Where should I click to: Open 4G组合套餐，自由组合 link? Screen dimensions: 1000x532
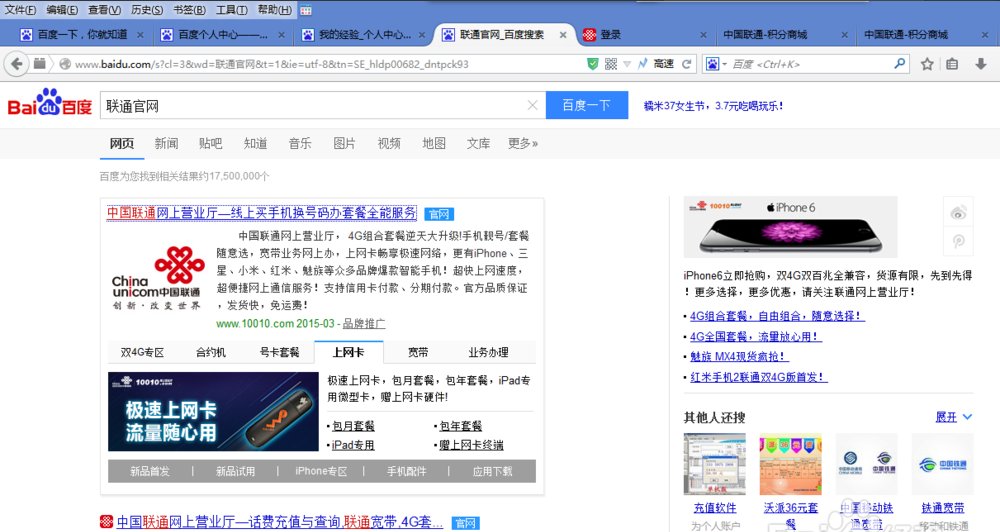point(777,316)
